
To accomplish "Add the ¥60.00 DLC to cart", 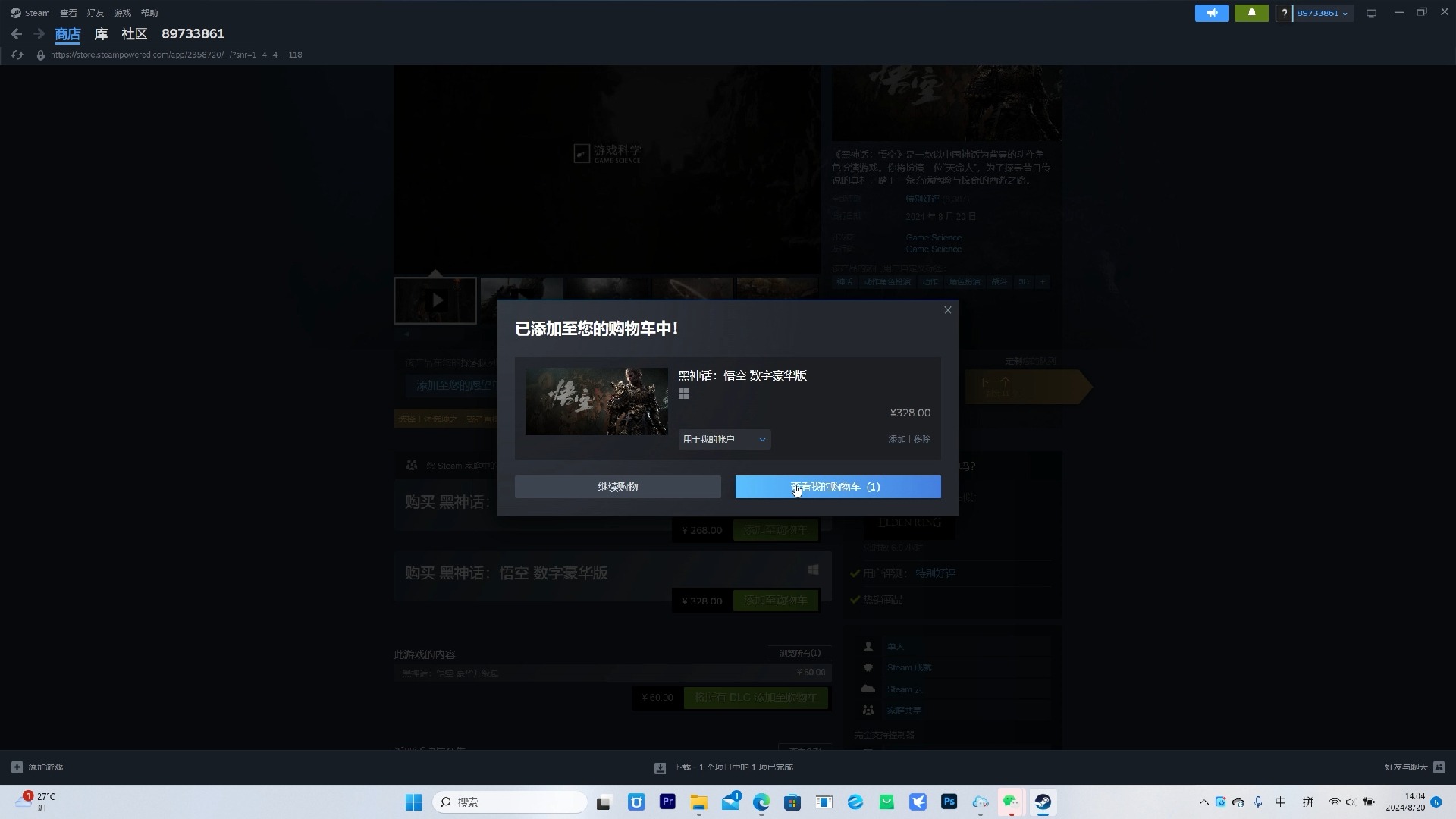I will point(756,698).
